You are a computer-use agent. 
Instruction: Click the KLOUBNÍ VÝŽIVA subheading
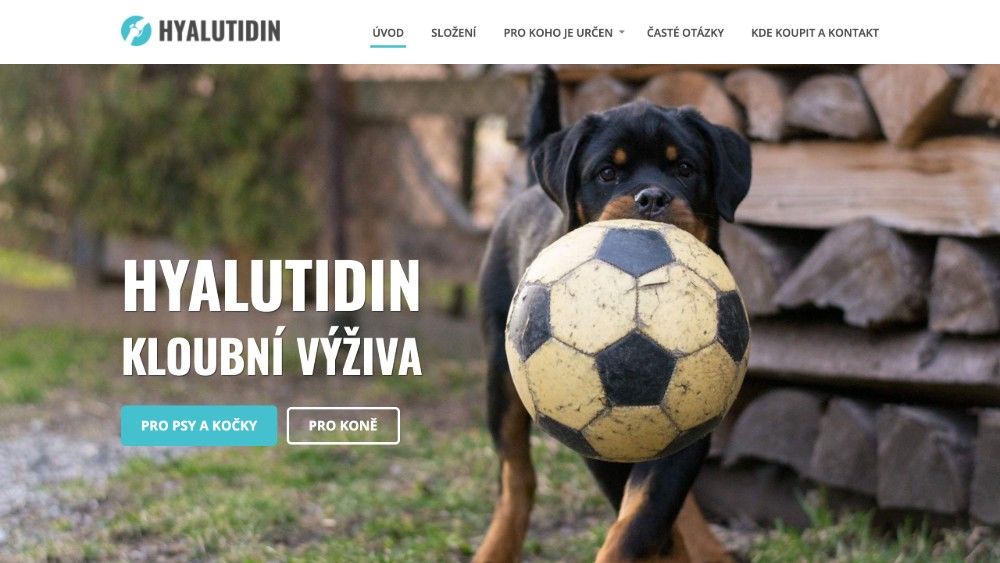pos(272,356)
